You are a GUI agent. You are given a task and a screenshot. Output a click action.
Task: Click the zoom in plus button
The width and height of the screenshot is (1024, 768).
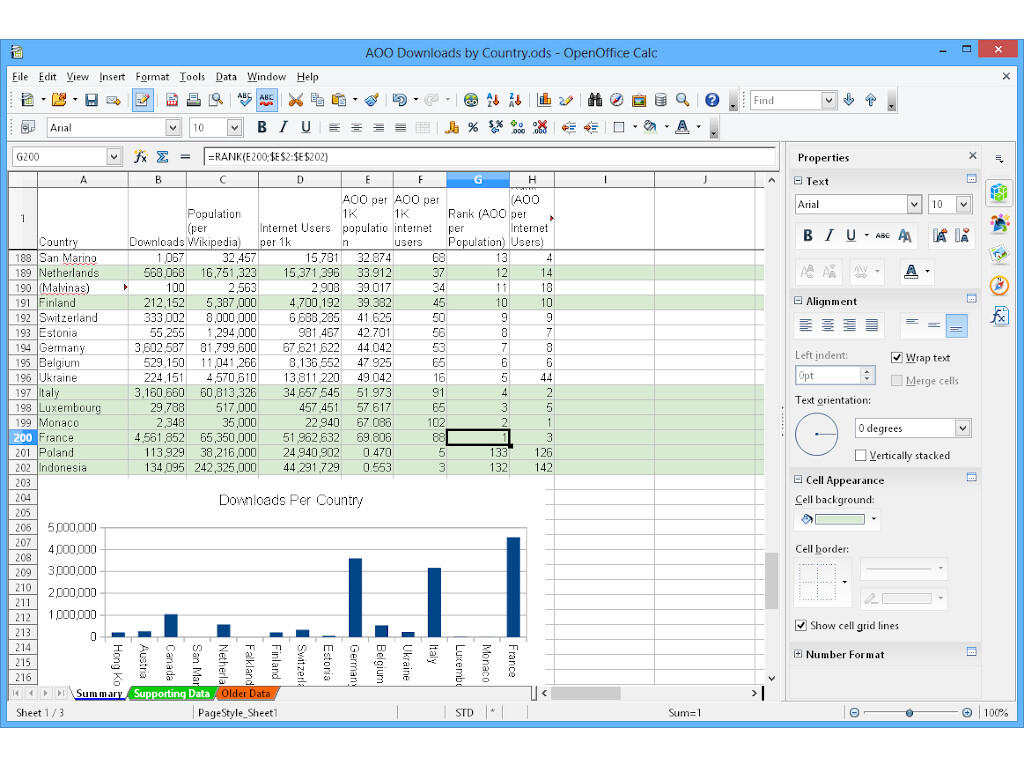click(x=967, y=712)
